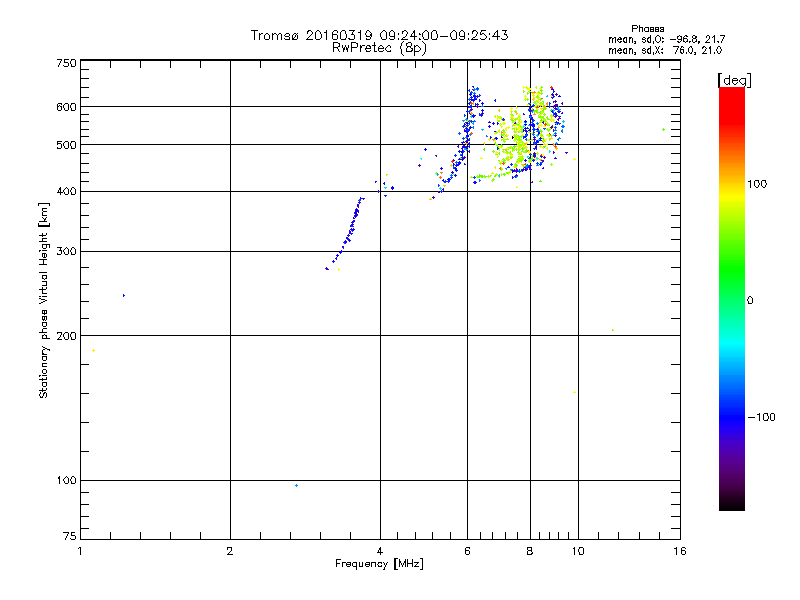Click the 'Frequency [MHz]' axis label
800x600 pixels.
(x=379, y=564)
